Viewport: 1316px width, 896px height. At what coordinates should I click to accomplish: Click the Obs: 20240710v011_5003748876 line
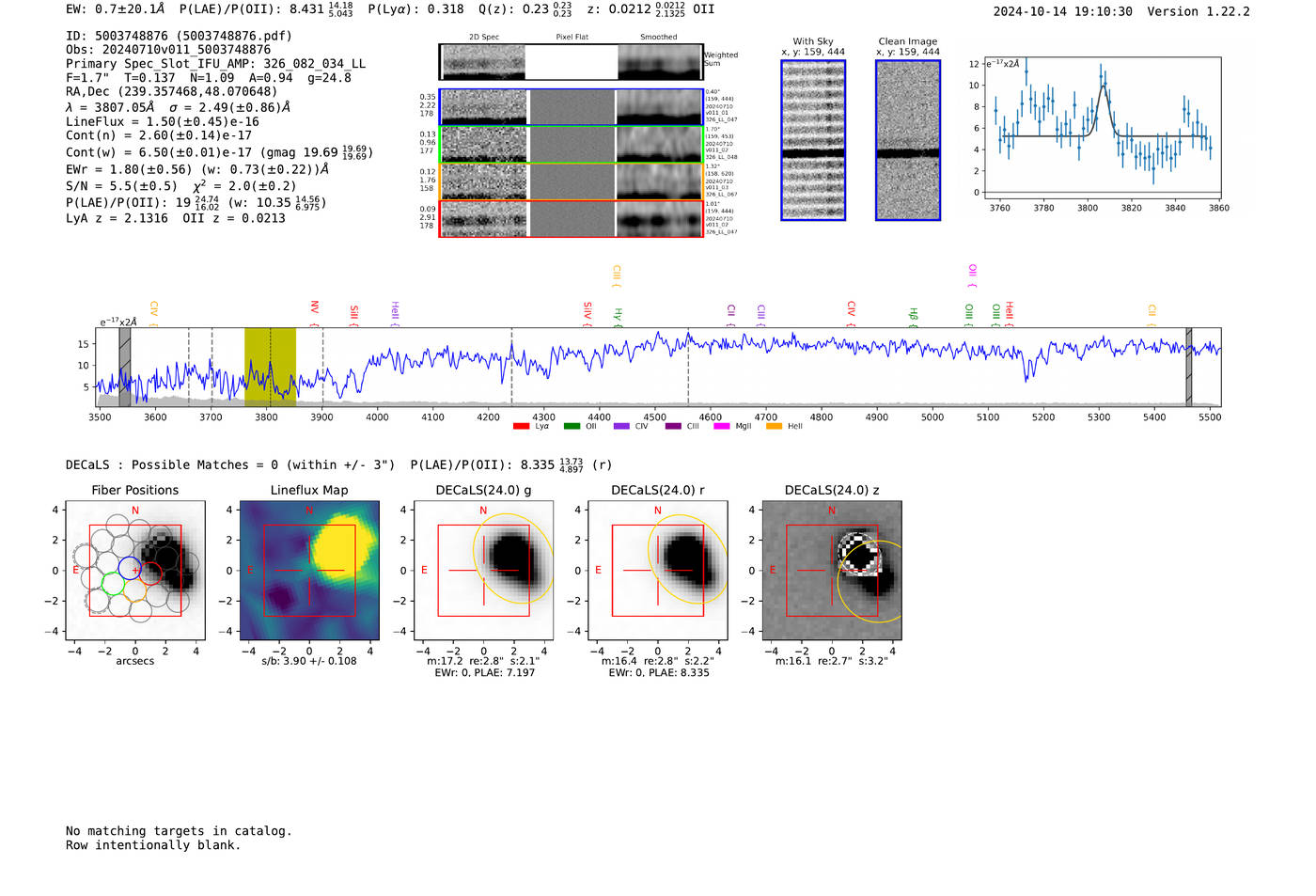(x=168, y=50)
